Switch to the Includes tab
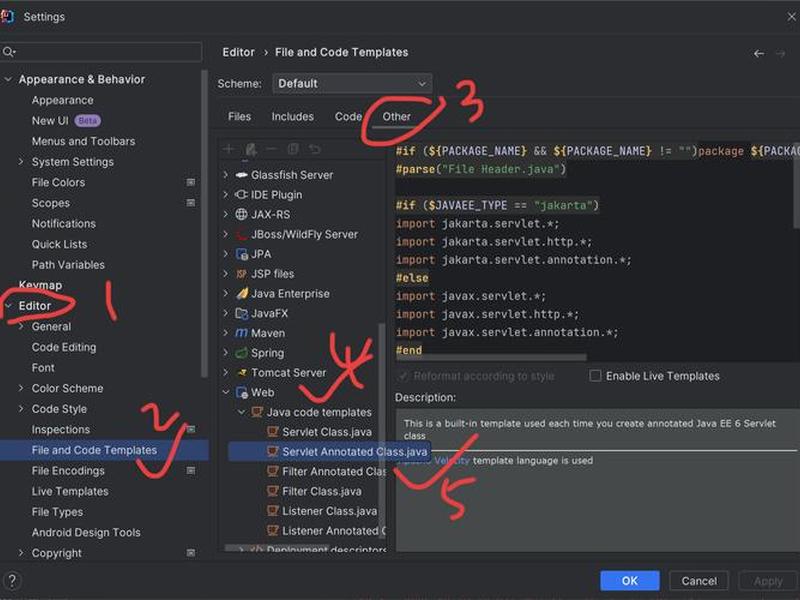The width and height of the screenshot is (800, 600). 292,117
